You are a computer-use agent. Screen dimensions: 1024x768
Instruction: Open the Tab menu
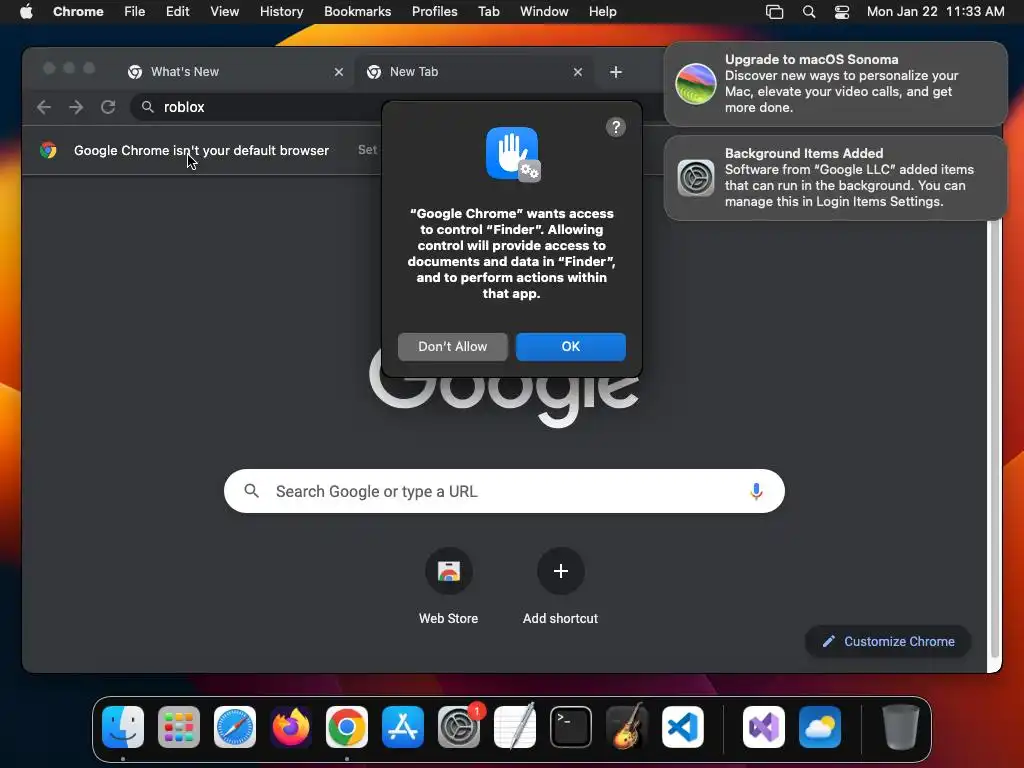tap(488, 12)
